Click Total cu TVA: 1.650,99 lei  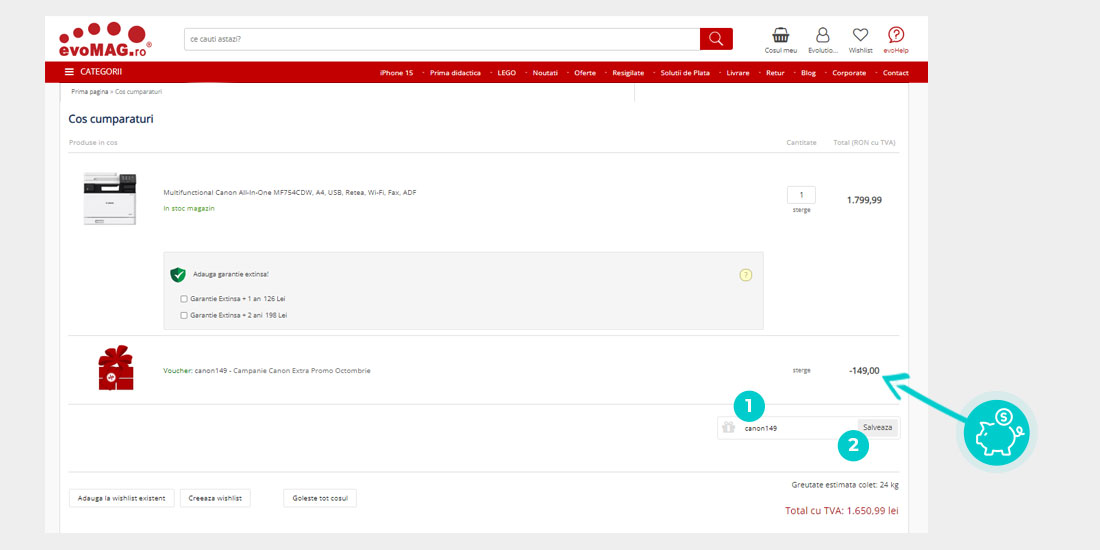click(842, 511)
